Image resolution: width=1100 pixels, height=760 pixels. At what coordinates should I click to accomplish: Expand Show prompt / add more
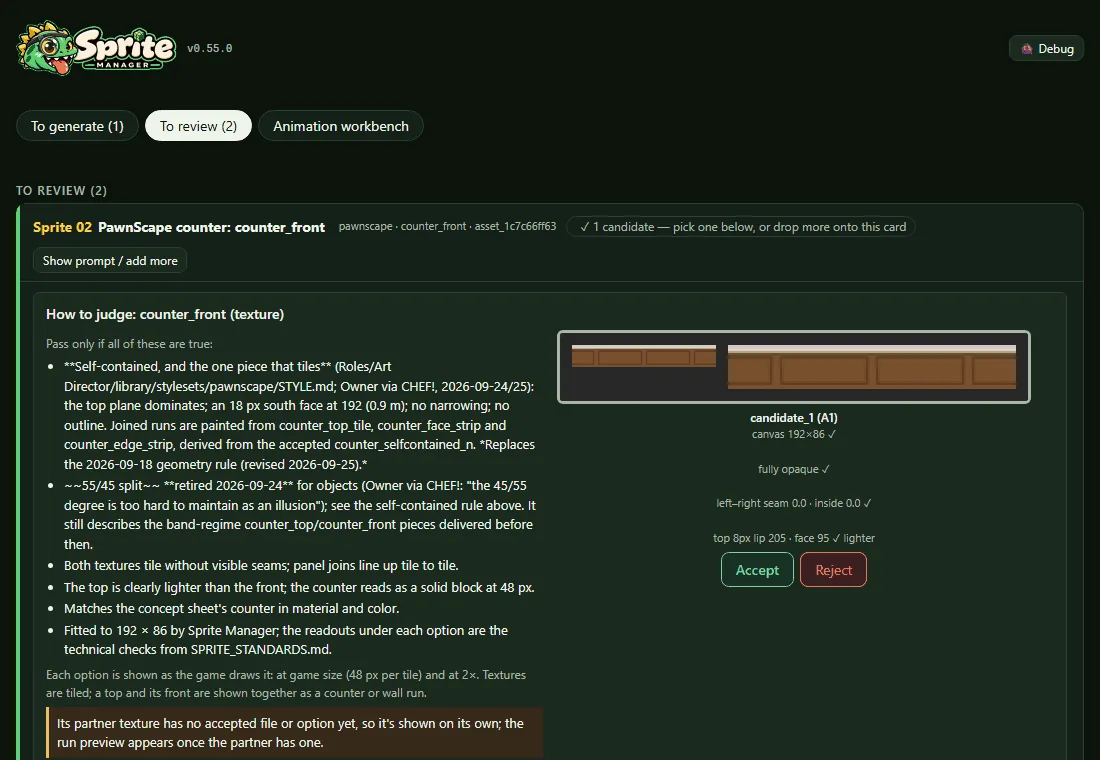click(x=110, y=261)
